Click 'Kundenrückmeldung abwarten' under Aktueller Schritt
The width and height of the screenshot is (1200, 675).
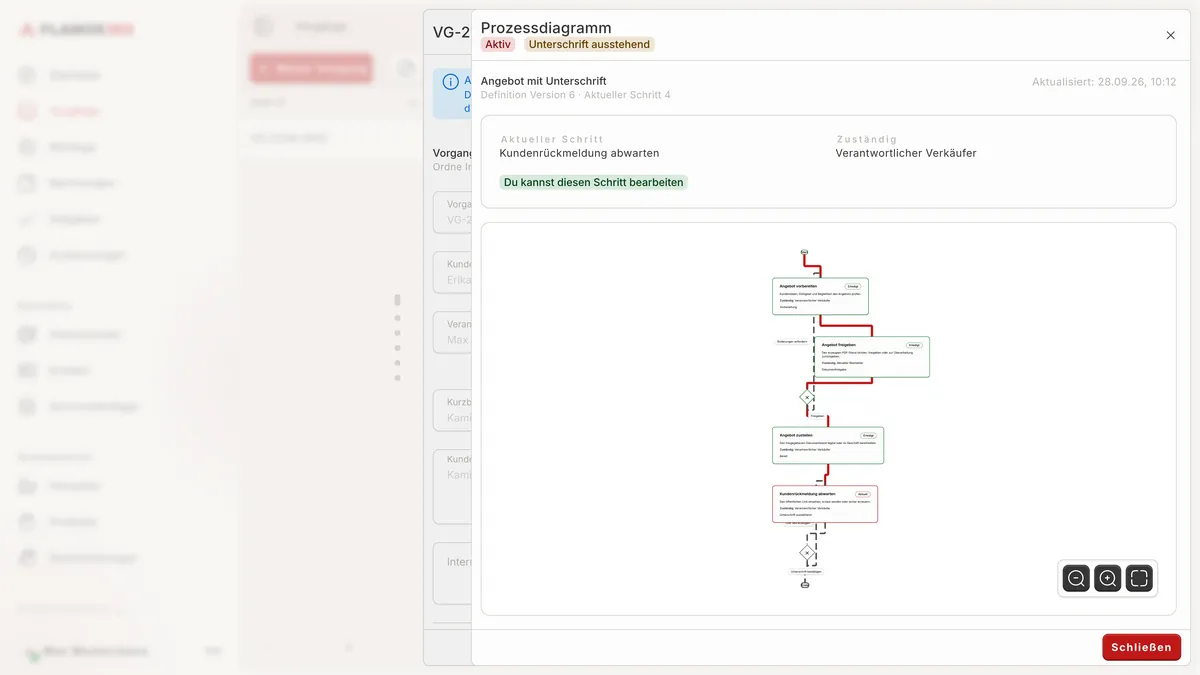tap(580, 153)
